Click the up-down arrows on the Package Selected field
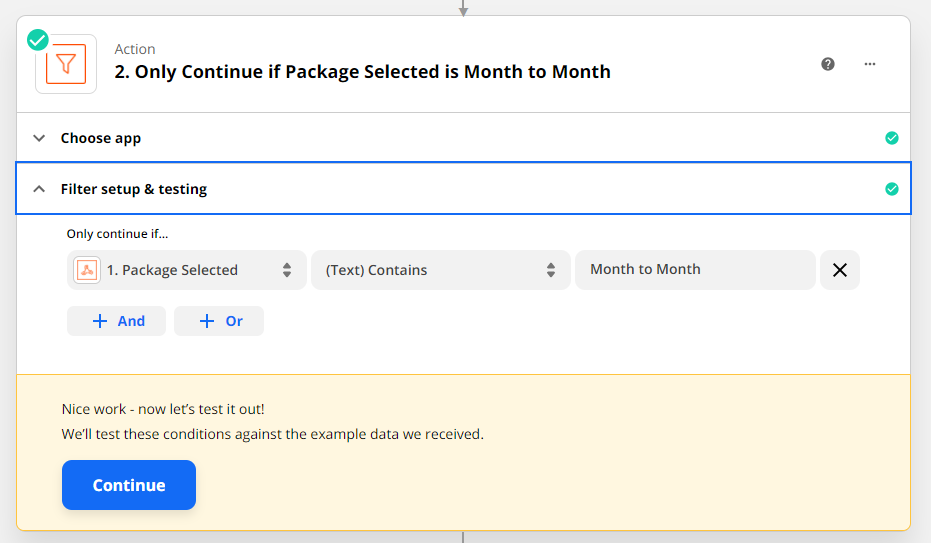This screenshot has width=931, height=543. pyautogui.click(x=287, y=270)
